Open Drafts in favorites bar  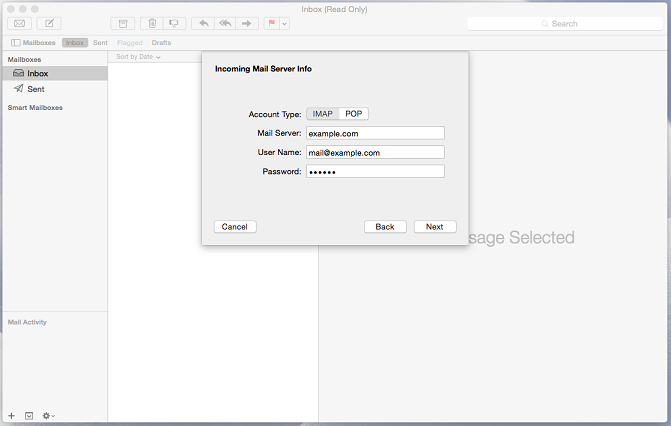point(161,43)
